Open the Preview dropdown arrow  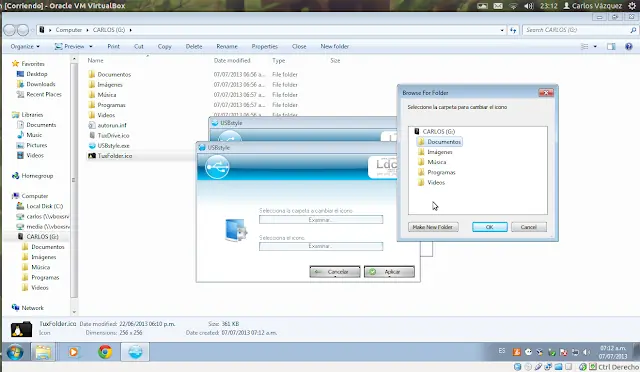(91, 47)
